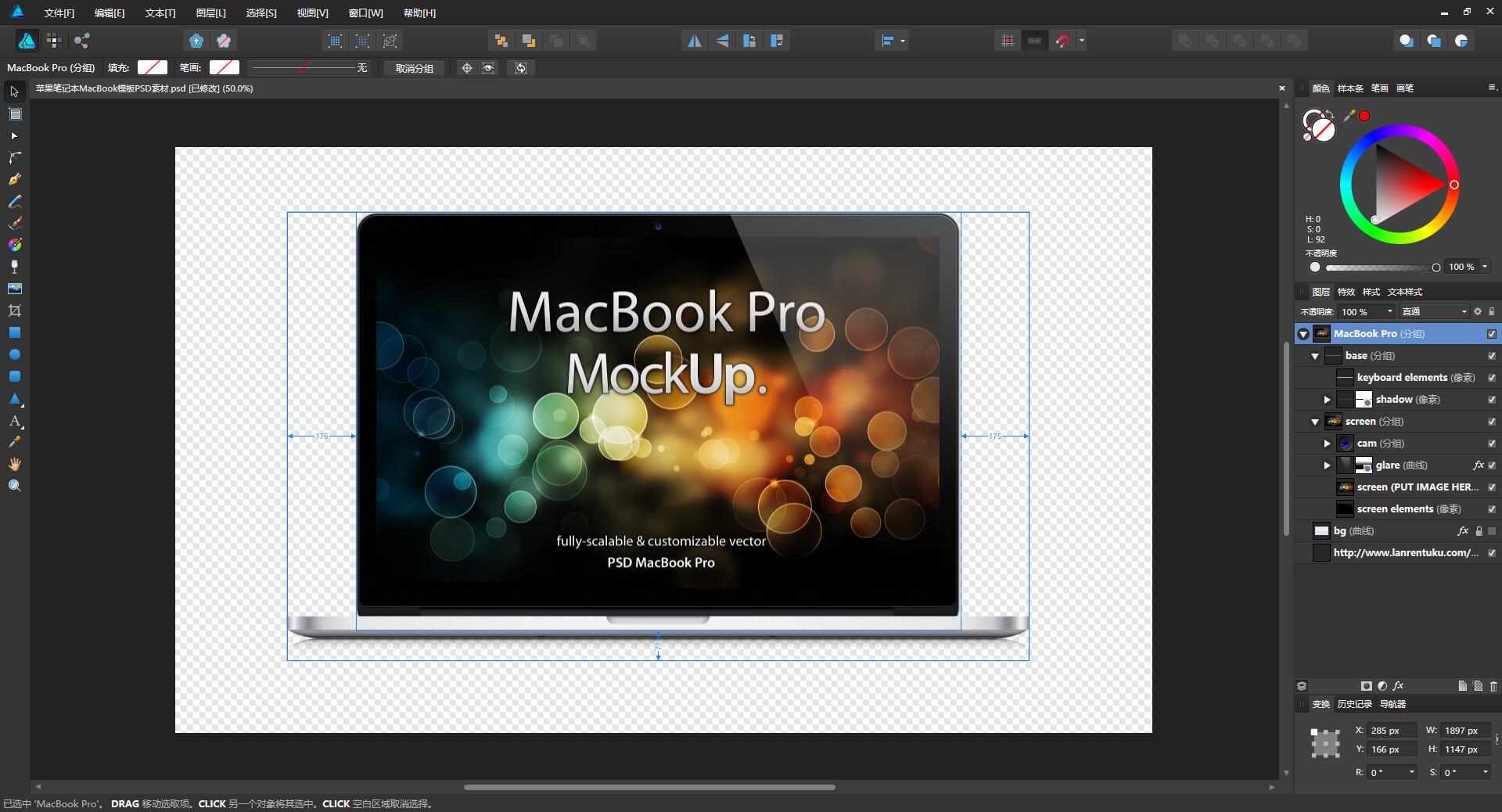Open the blend mode dropdown 直通
Image resolution: width=1502 pixels, height=812 pixels.
click(x=1434, y=311)
